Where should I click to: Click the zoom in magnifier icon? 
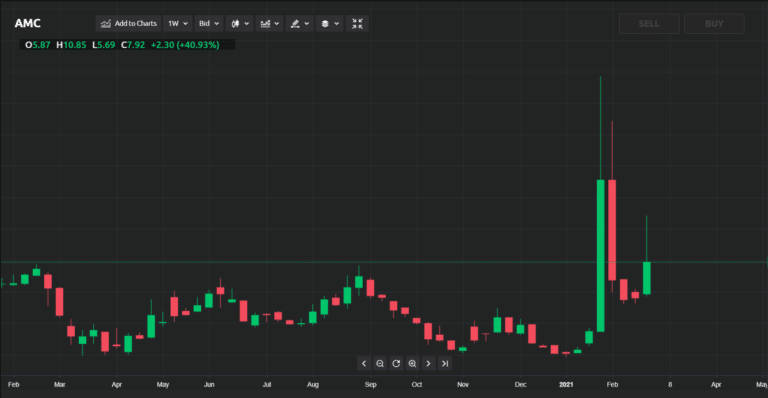tap(412, 363)
